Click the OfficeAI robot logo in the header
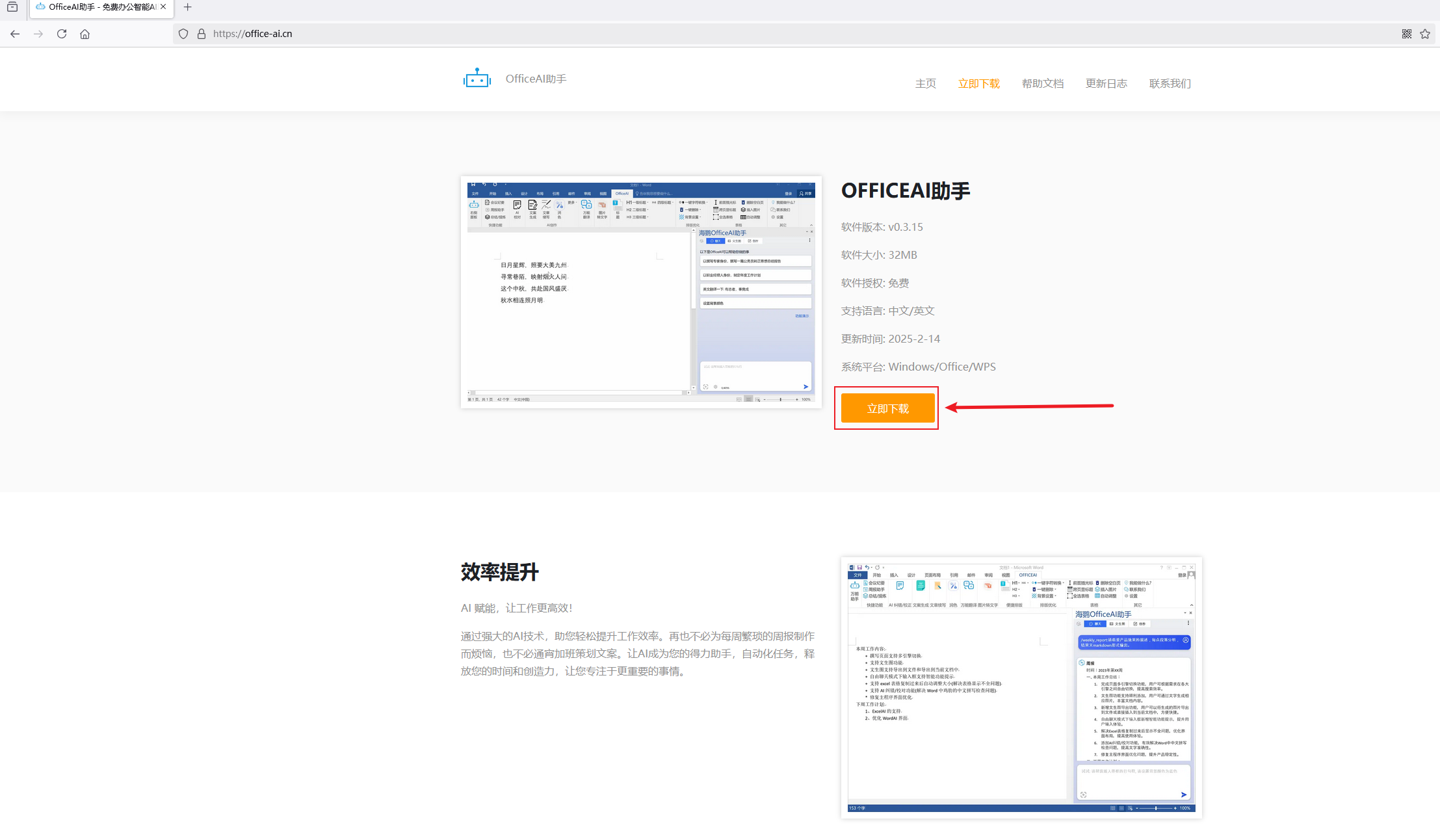The width and height of the screenshot is (1440, 840). coord(477,78)
